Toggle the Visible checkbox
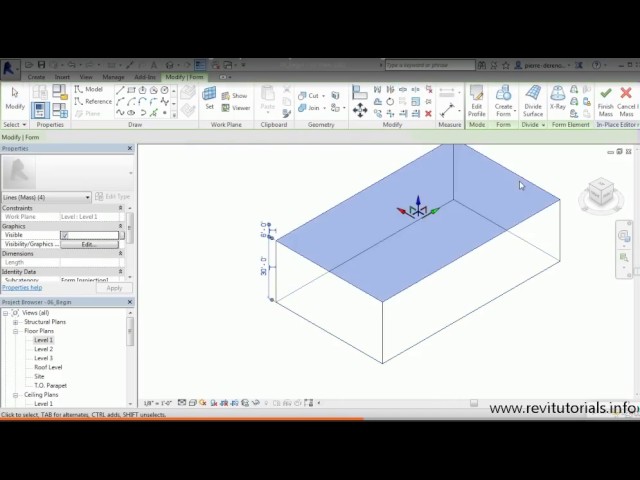Screen dimensions: 640x480 [x=65, y=235]
